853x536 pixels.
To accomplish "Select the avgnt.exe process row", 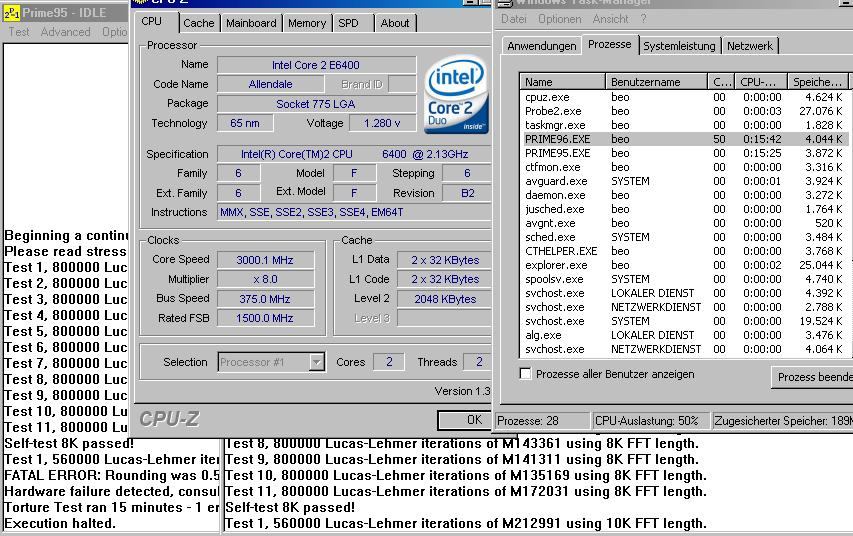I will [684, 223].
